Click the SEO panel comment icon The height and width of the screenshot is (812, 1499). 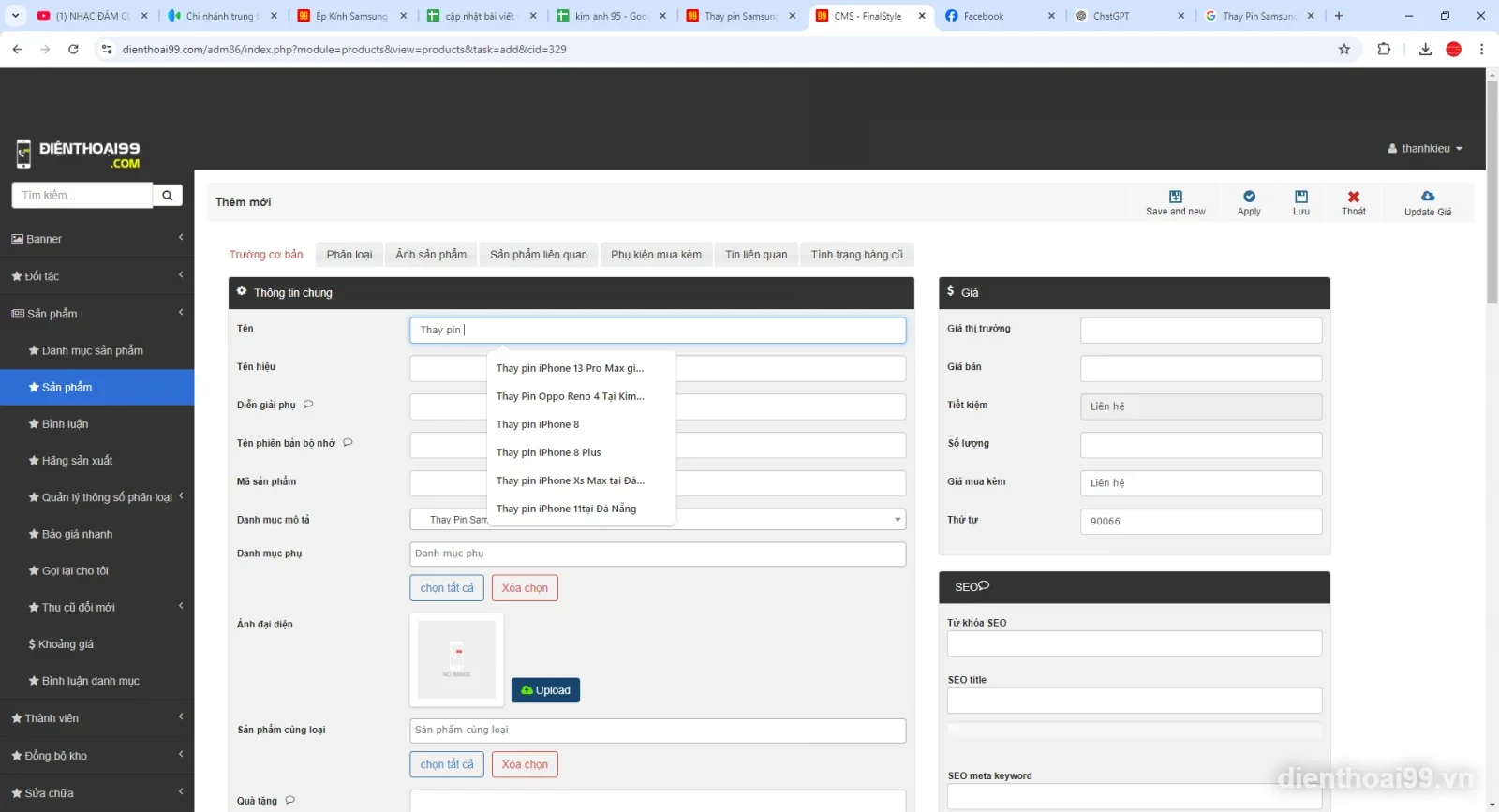pos(985,586)
